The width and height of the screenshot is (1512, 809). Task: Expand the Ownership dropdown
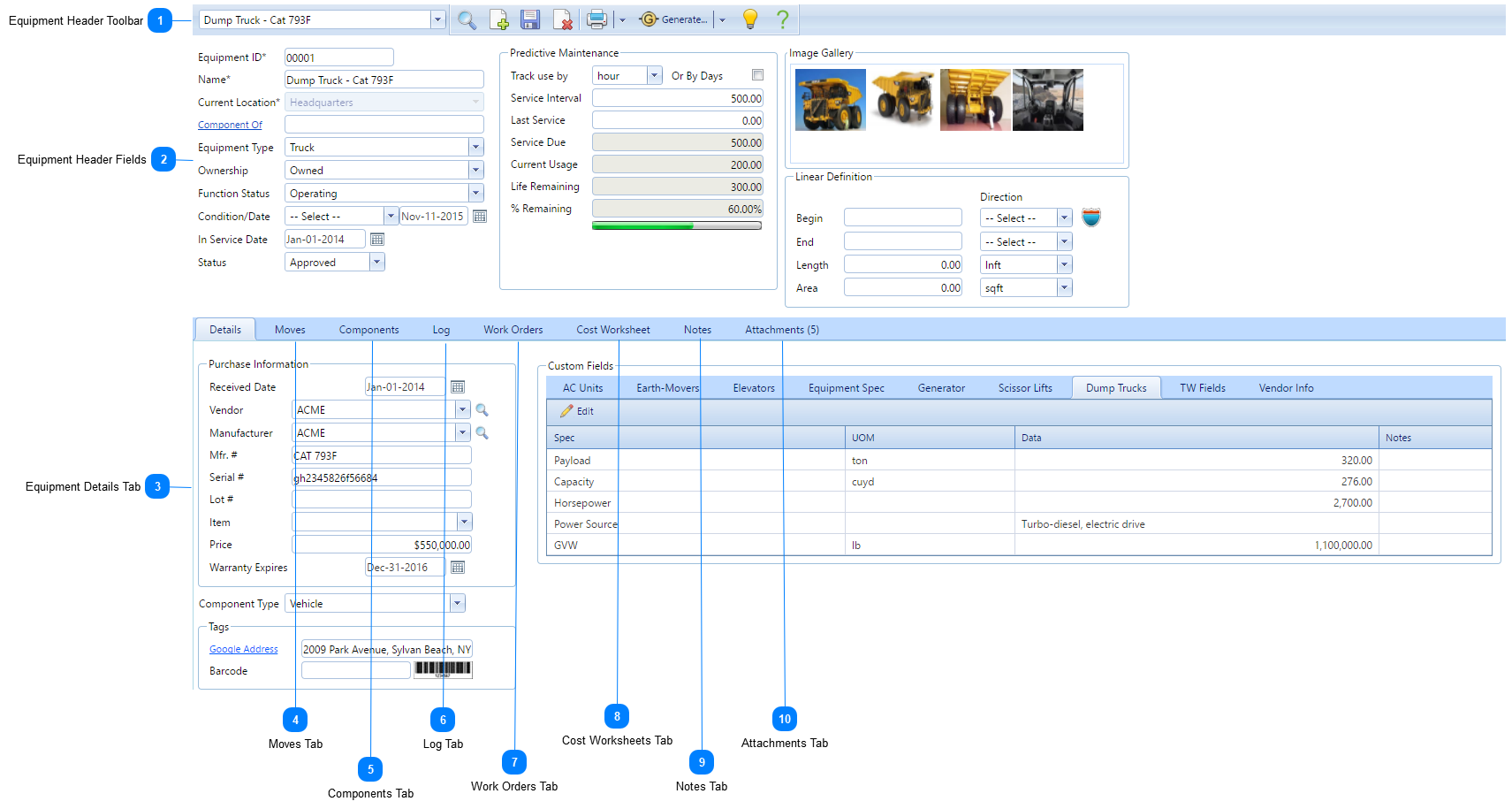475,171
